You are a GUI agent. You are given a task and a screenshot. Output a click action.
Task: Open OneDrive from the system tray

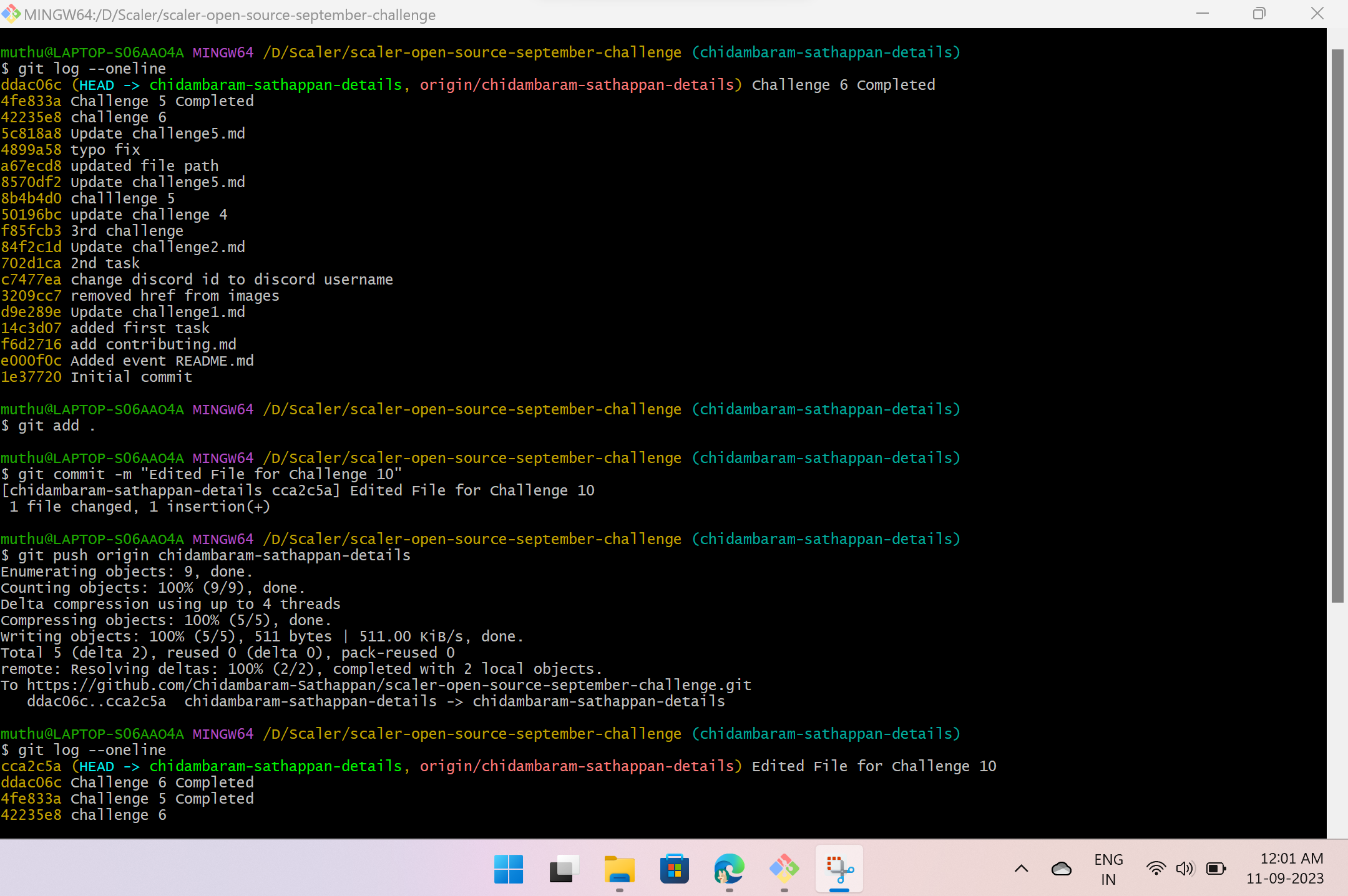(x=1062, y=868)
